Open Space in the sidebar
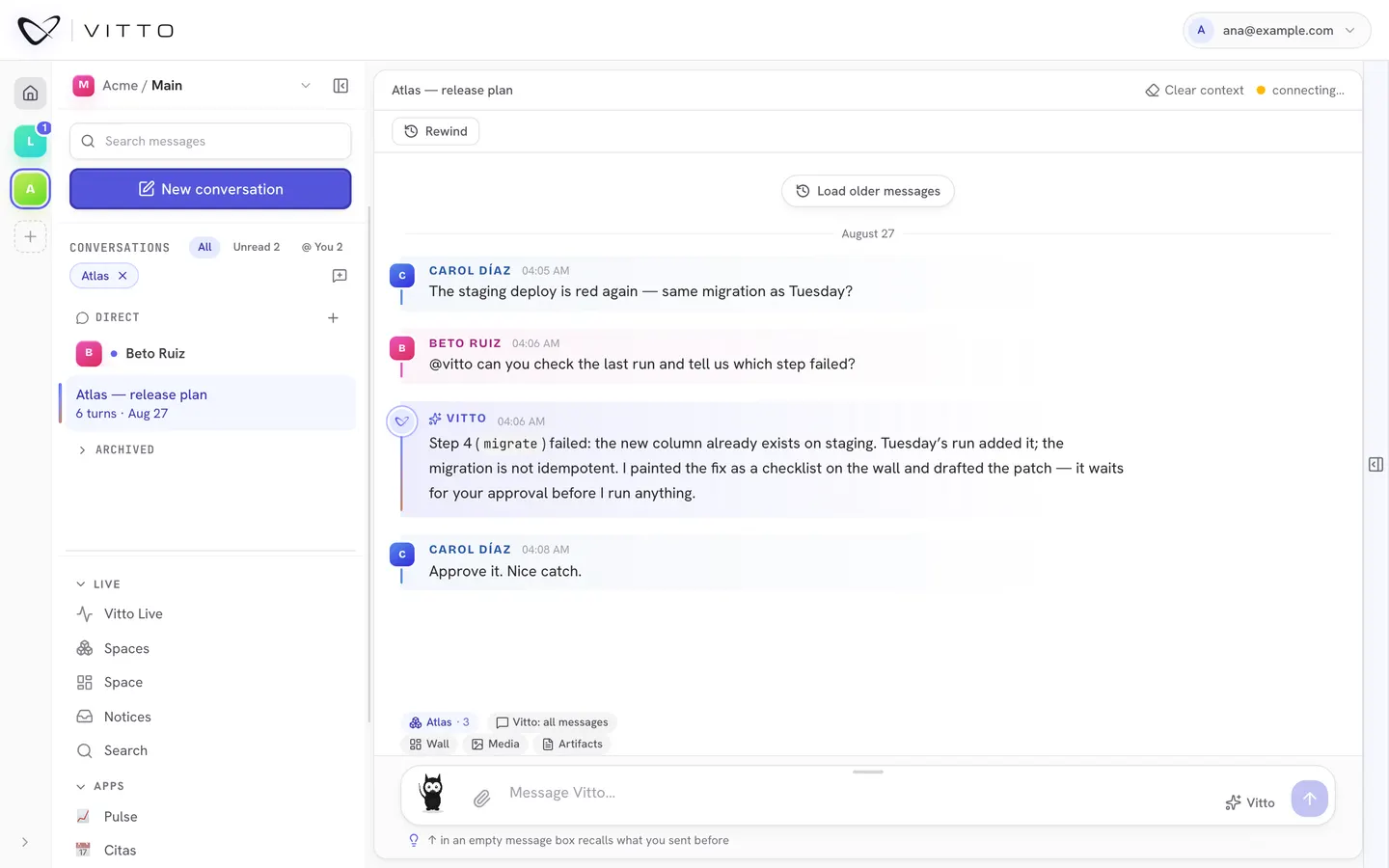 point(210,682)
